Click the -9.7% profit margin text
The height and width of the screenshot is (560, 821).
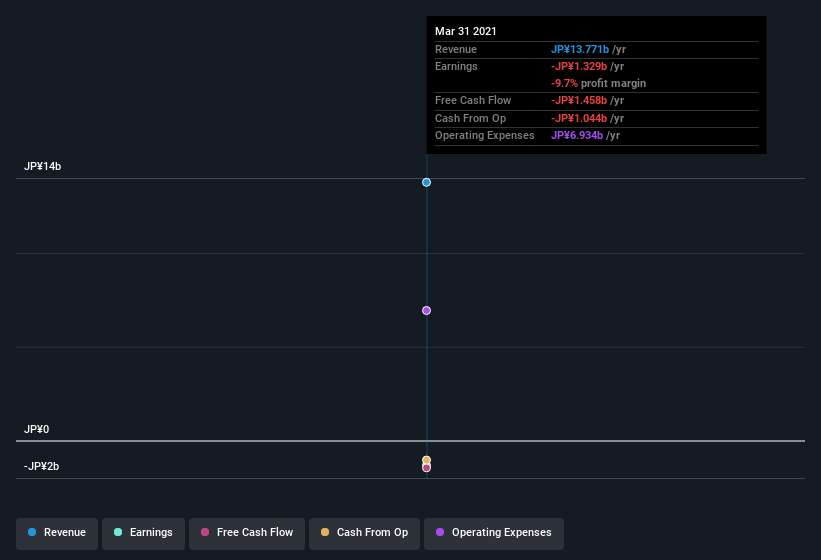point(598,83)
